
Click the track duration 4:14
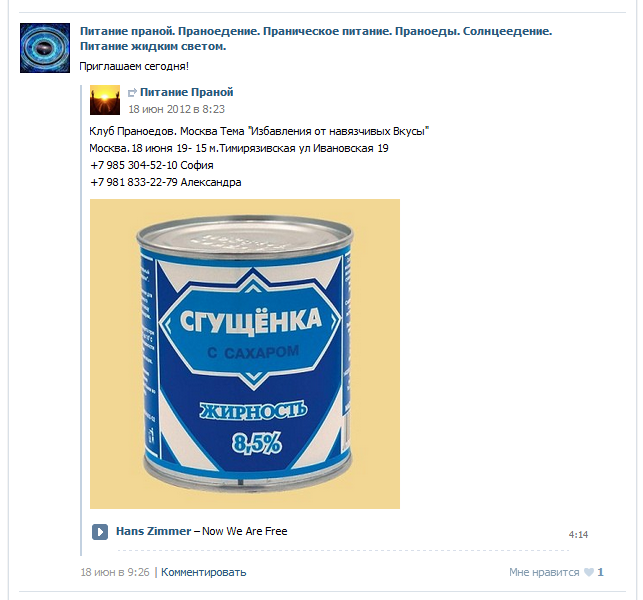[578, 534]
